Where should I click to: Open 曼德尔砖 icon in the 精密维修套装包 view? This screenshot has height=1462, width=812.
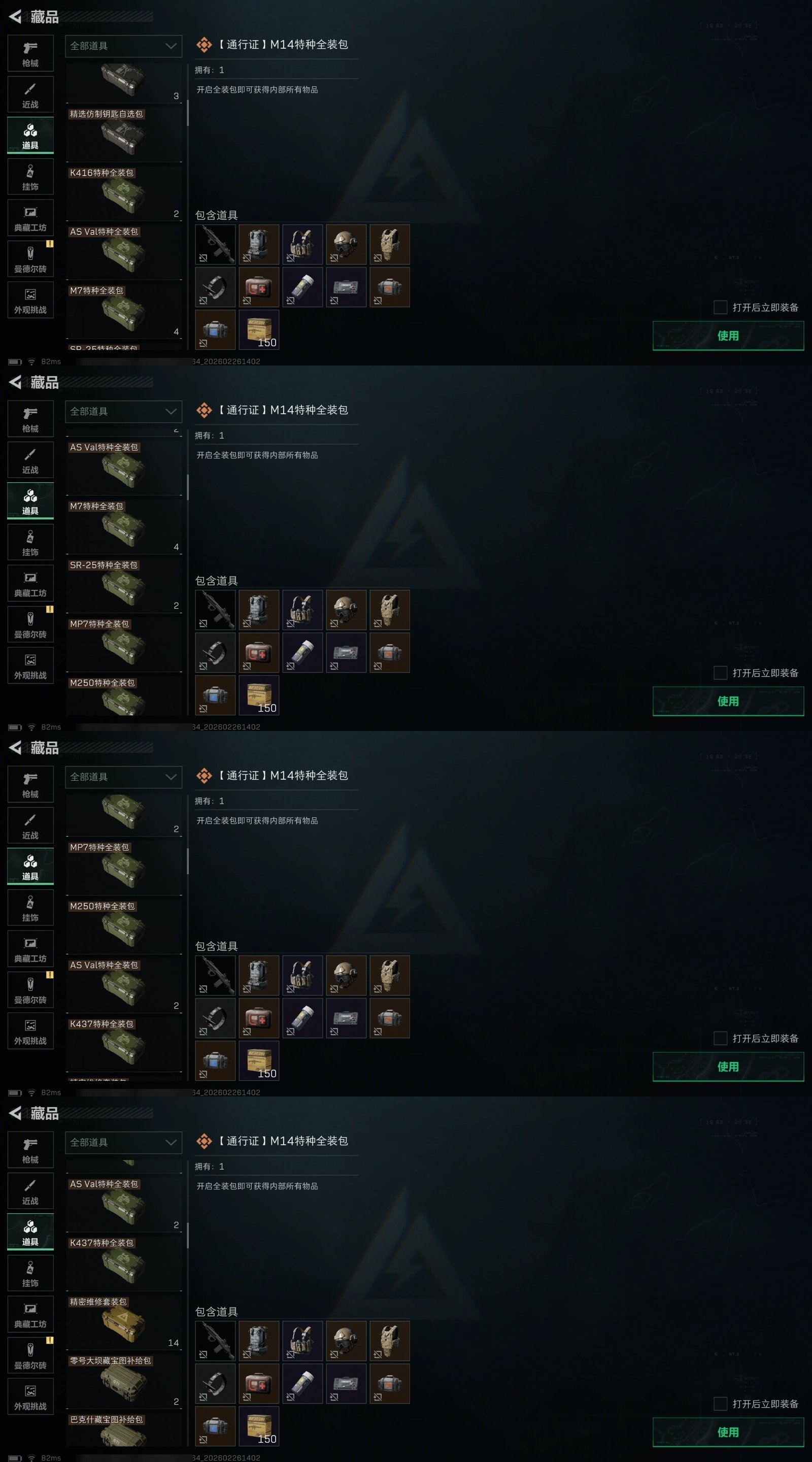click(x=30, y=1355)
